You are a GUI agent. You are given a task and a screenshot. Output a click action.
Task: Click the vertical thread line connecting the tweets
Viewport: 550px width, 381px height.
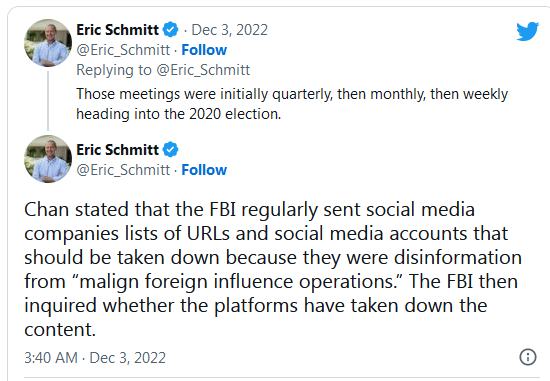(x=48, y=100)
